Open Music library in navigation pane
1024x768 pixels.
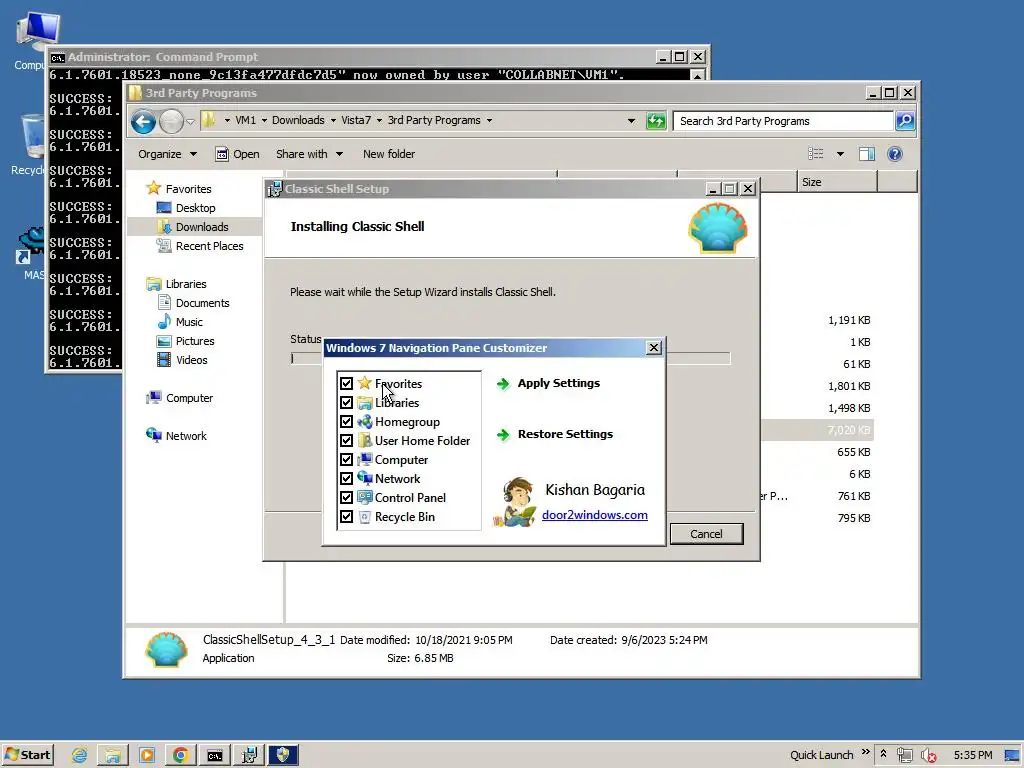click(x=189, y=322)
